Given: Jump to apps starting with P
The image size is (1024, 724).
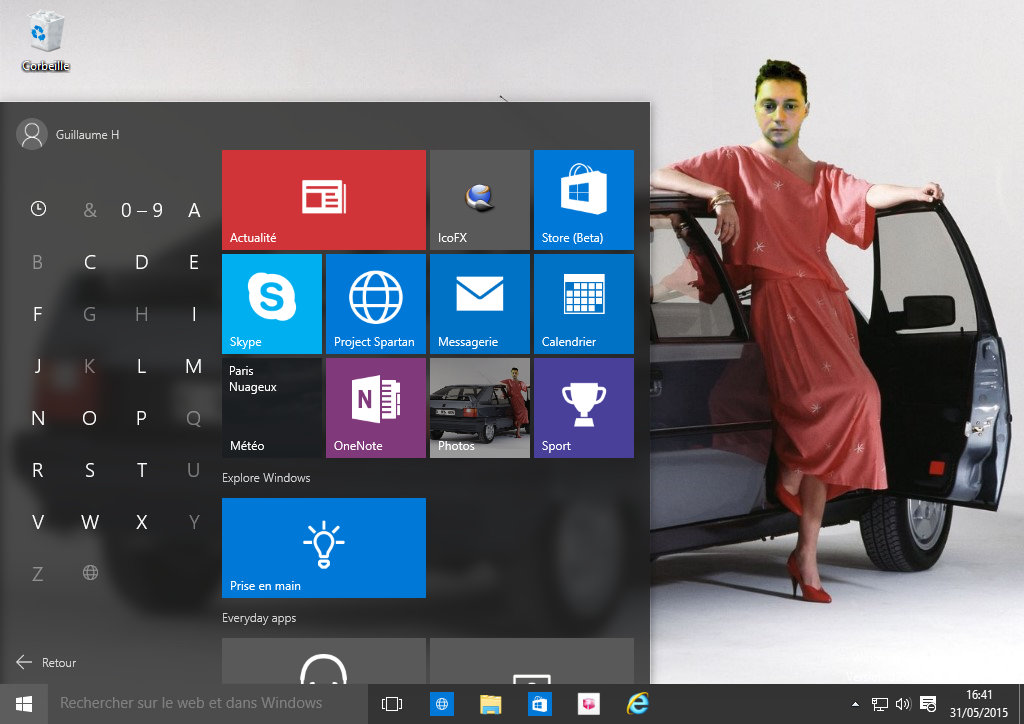Looking at the screenshot, I should [x=142, y=418].
